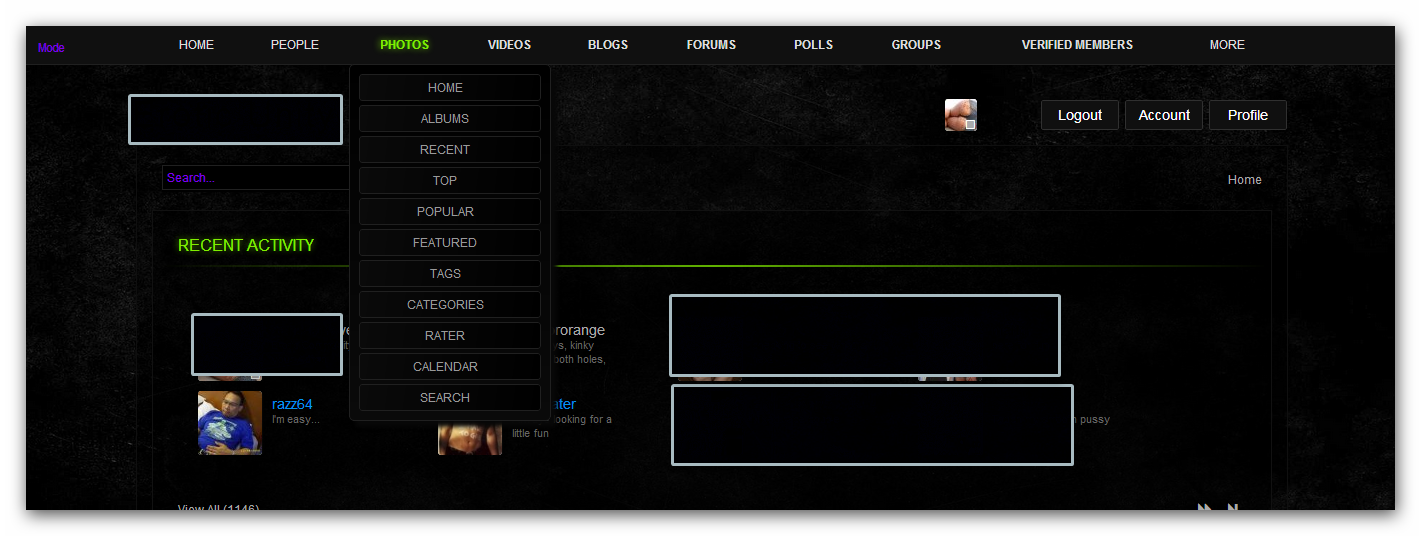Screen dimensions: 1421x536
Task: Open the Account button
Action: coord(1164,115)
